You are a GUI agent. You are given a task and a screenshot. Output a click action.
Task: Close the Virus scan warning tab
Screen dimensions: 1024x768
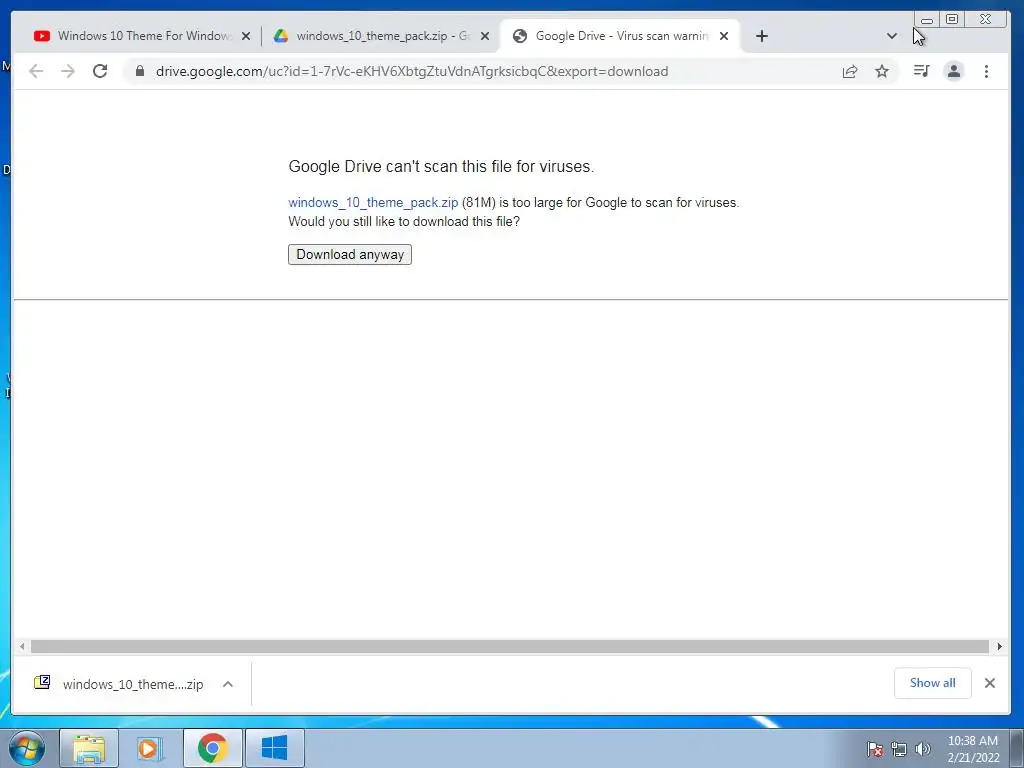point(724,36)
